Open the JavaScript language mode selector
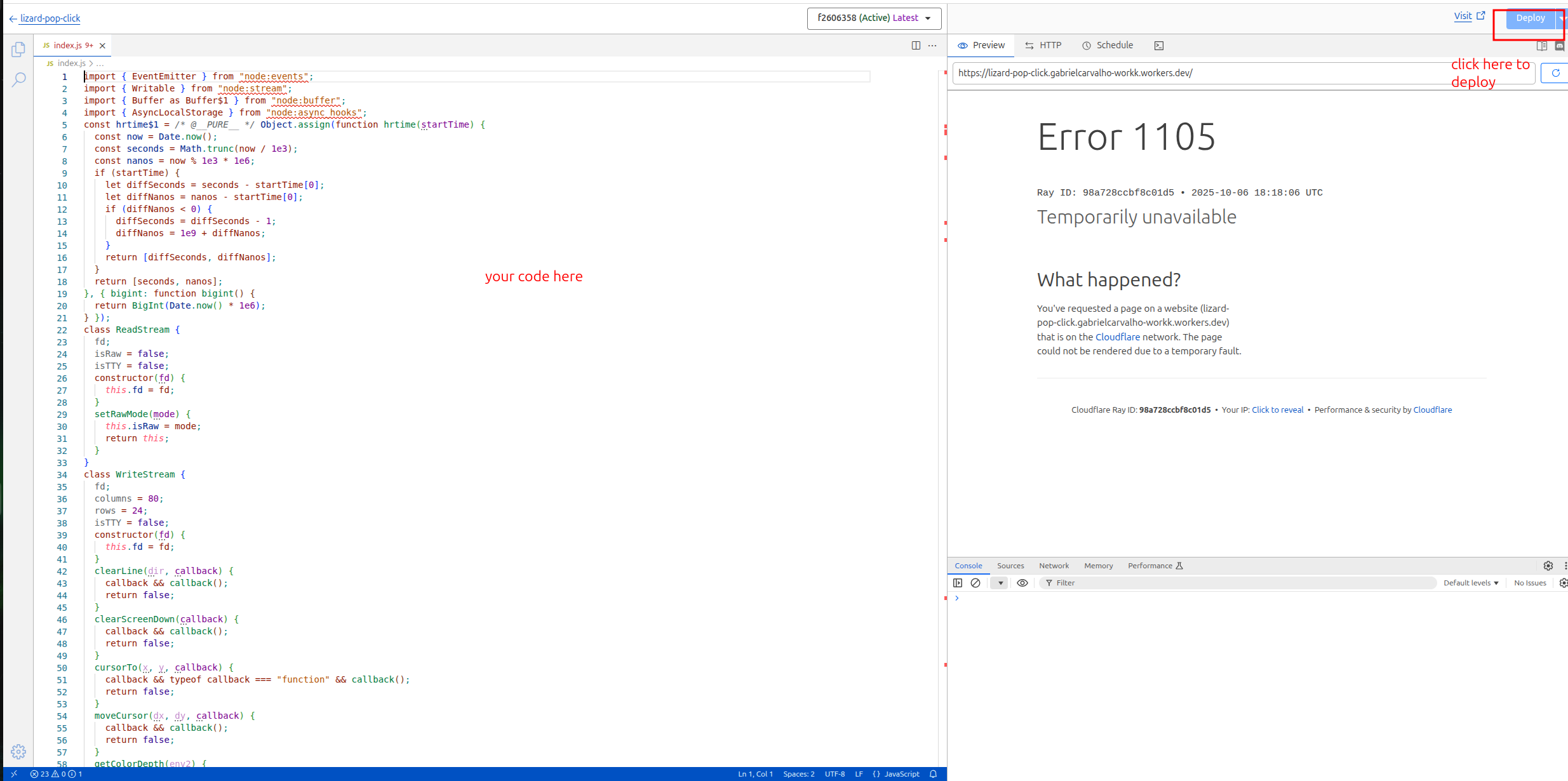Screen dimensions: 1568x781 (x=901, y=774)
